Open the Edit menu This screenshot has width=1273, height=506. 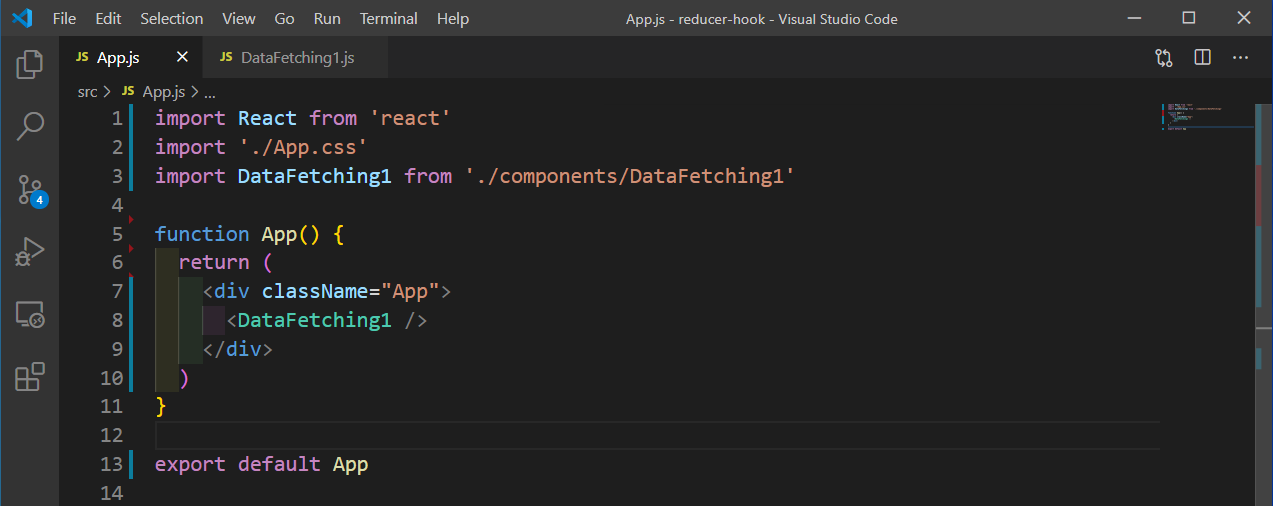point(108,19)
